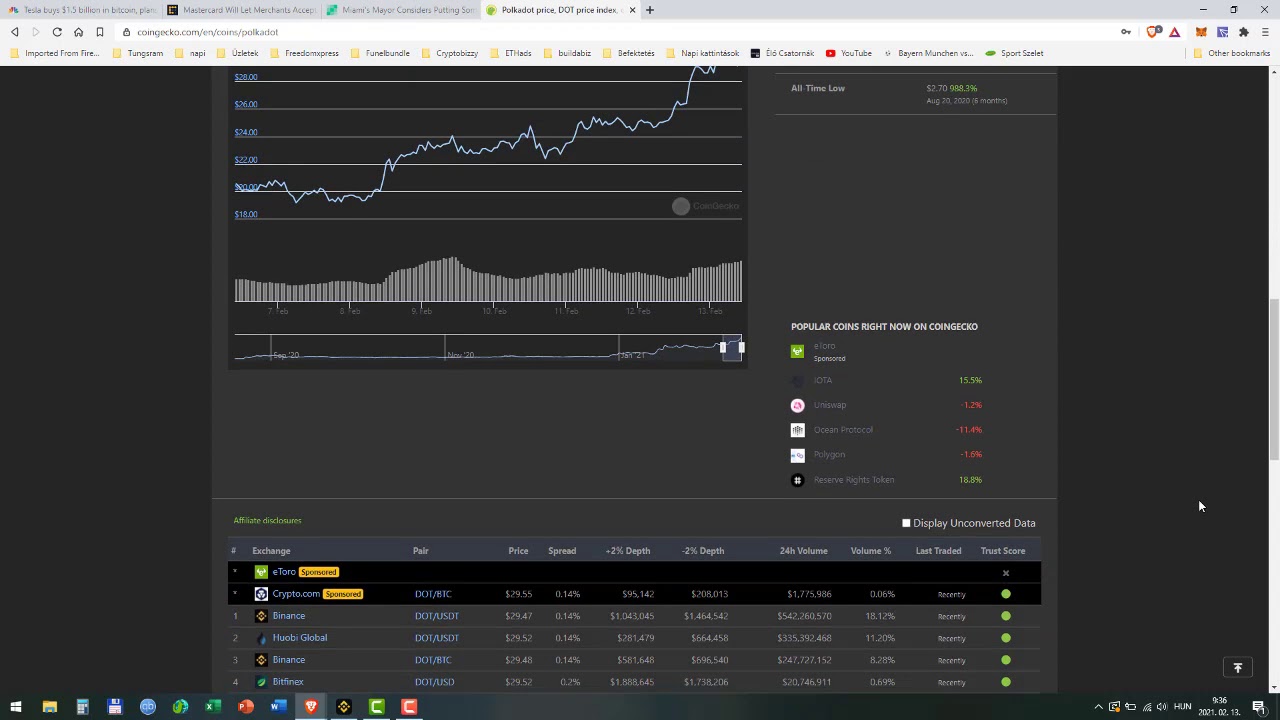Open Reserve Rights Token popular coin
The image size is (1280, 720).
pyautogui.click(x=854, y=480)
